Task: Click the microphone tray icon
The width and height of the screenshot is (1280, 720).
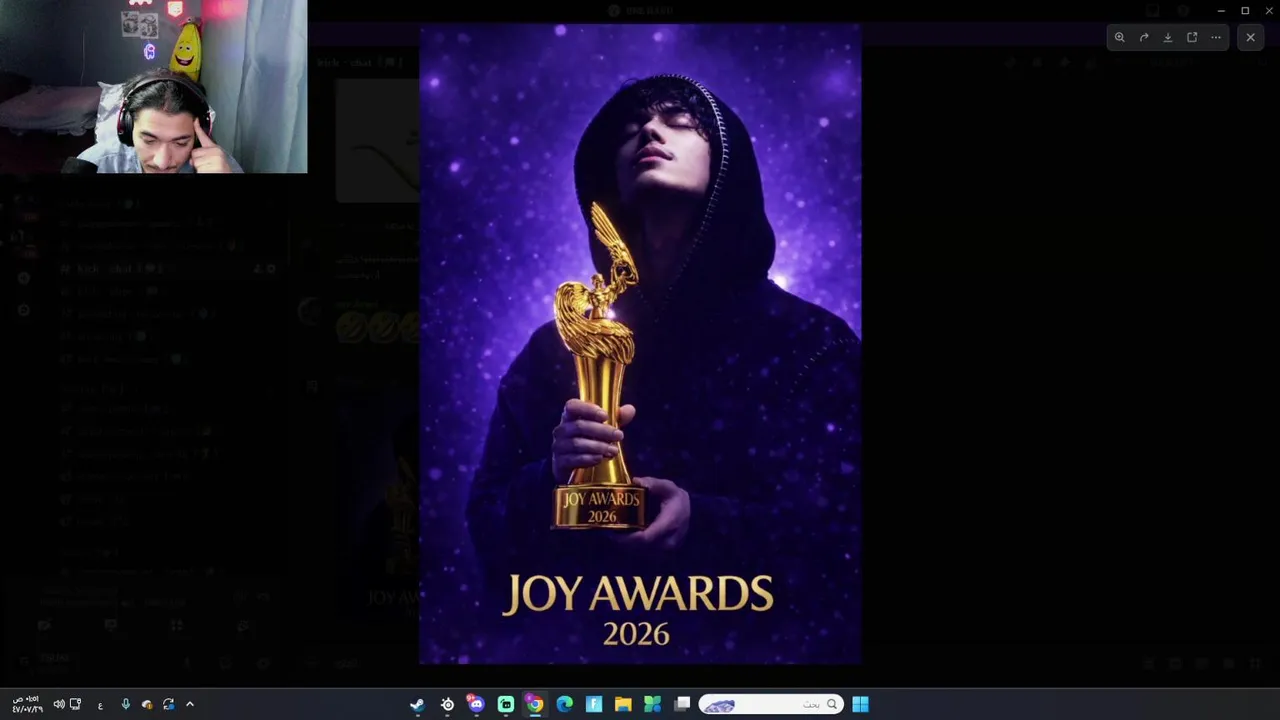Action: click(x=125, y=704)
